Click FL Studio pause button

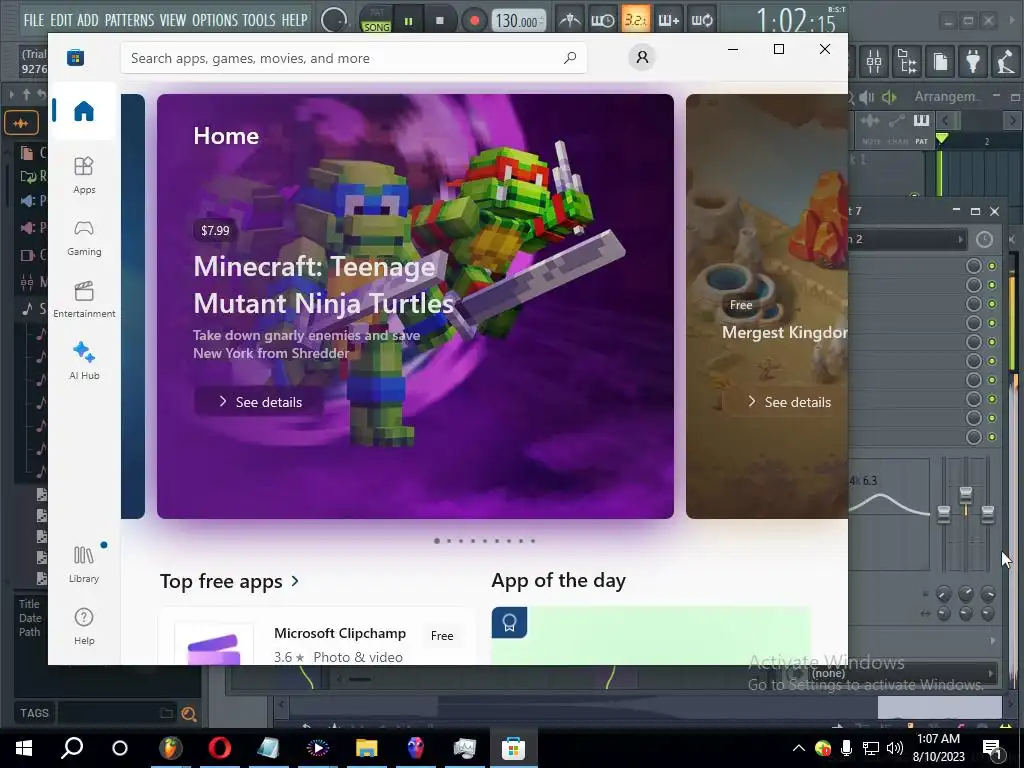pyautogui.click(x=408, y=20)
